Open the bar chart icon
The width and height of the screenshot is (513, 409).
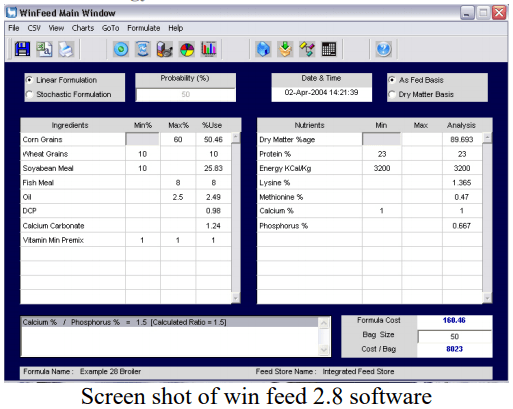point(209,49)
